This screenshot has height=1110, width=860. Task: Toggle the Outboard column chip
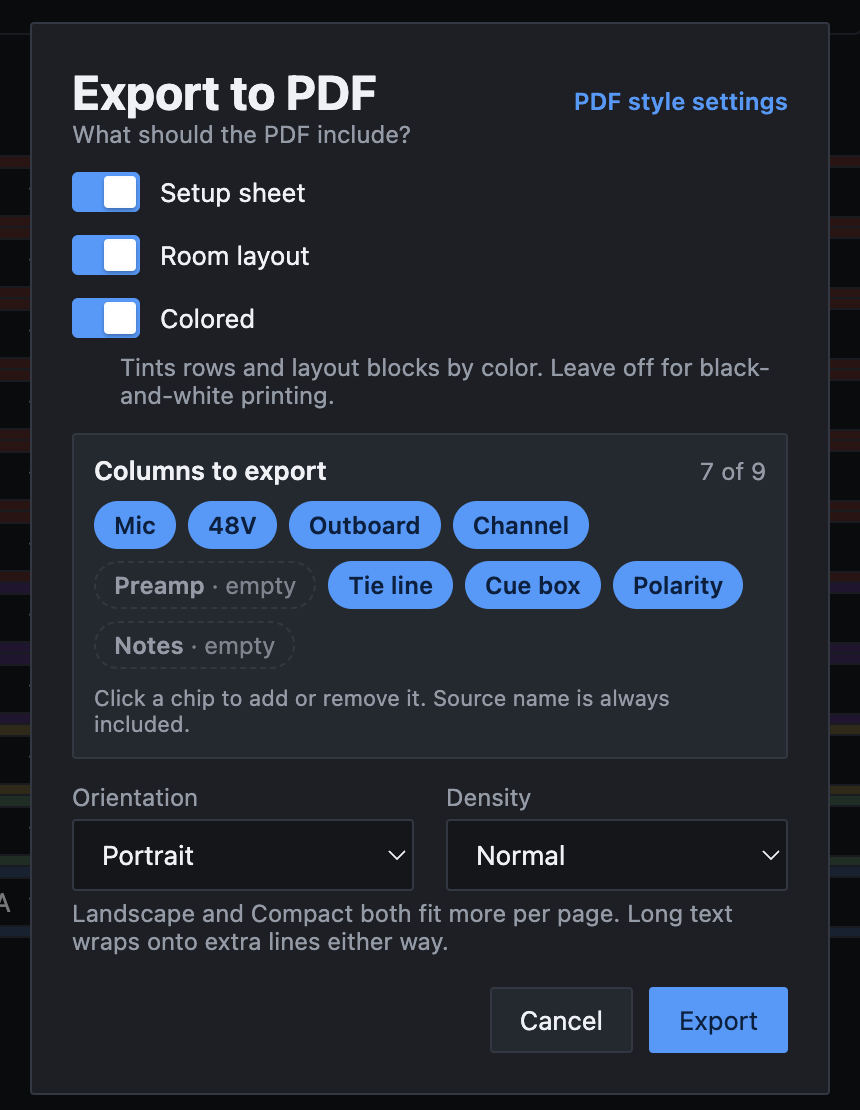tap(365, 525)
